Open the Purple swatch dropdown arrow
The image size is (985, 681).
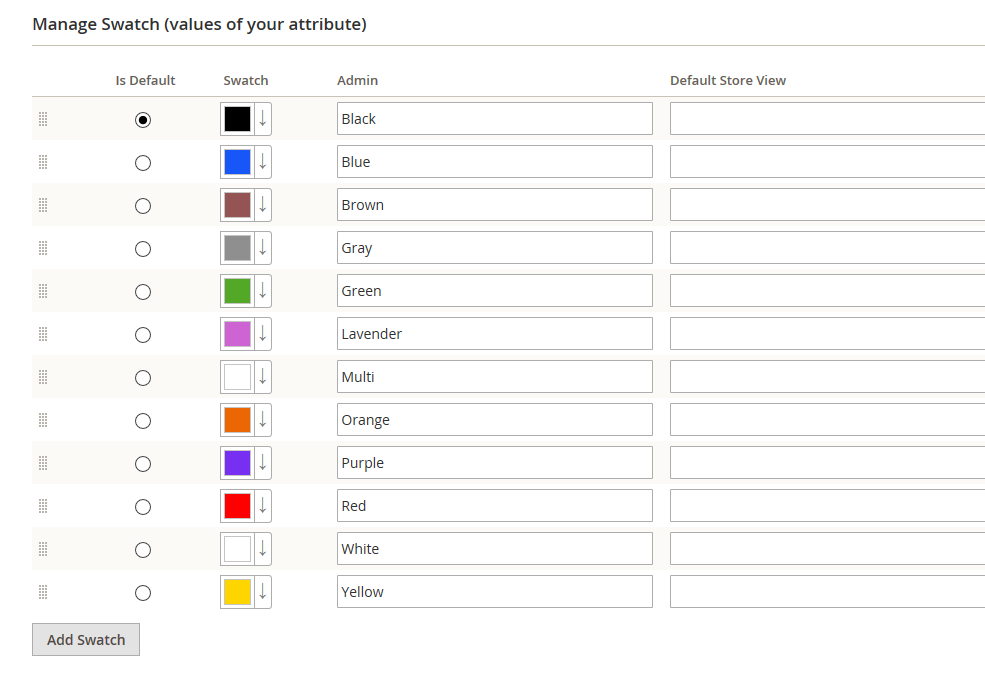[x=262, y=462]
